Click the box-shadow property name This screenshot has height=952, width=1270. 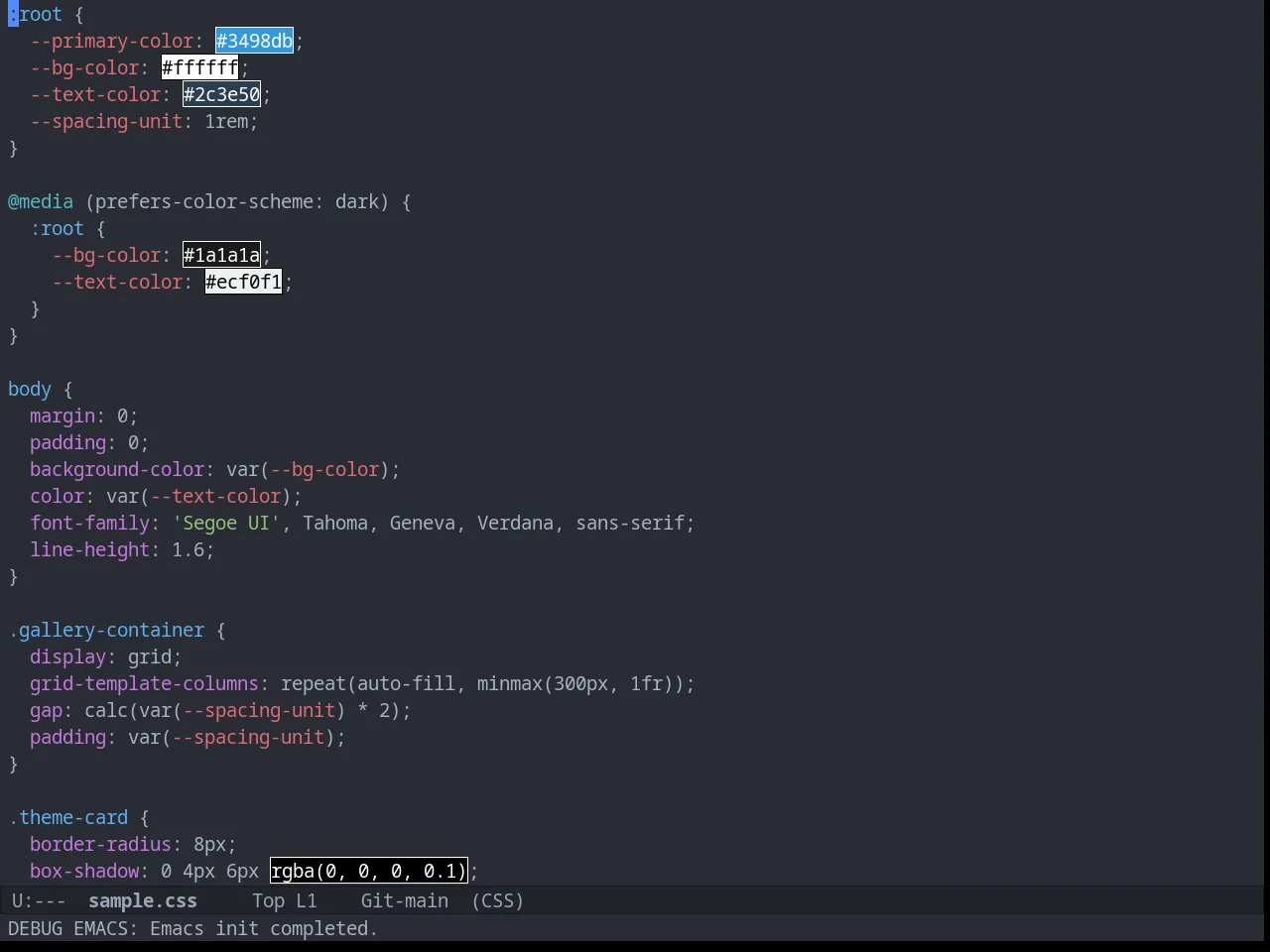tap(84, 871)
